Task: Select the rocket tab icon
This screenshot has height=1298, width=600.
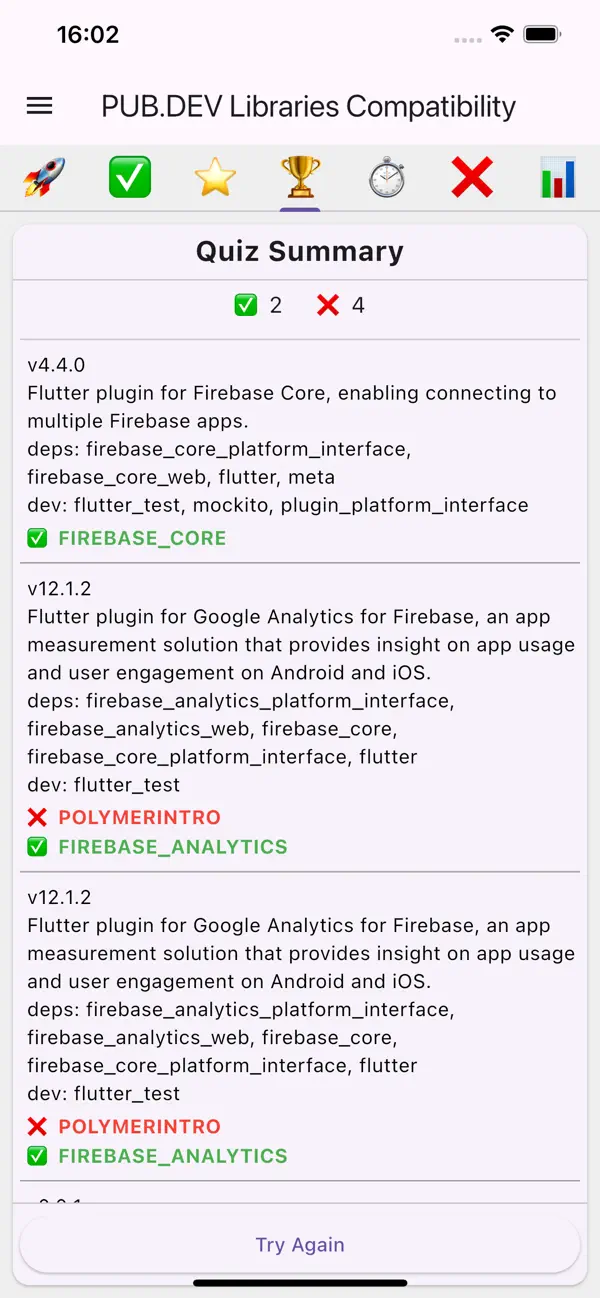Action: pos(43,177)
